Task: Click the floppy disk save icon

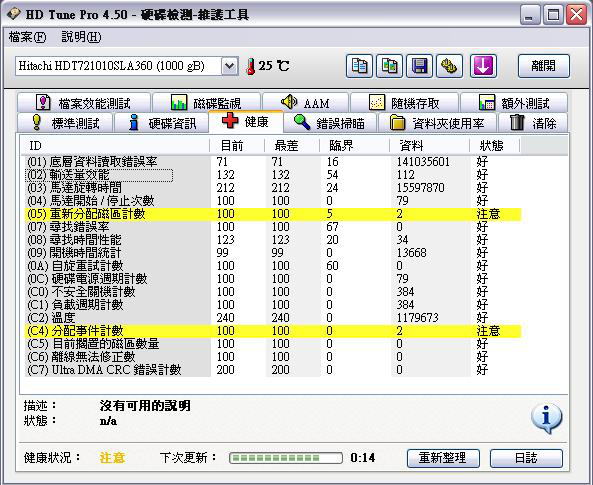Action: click(419, 66)
